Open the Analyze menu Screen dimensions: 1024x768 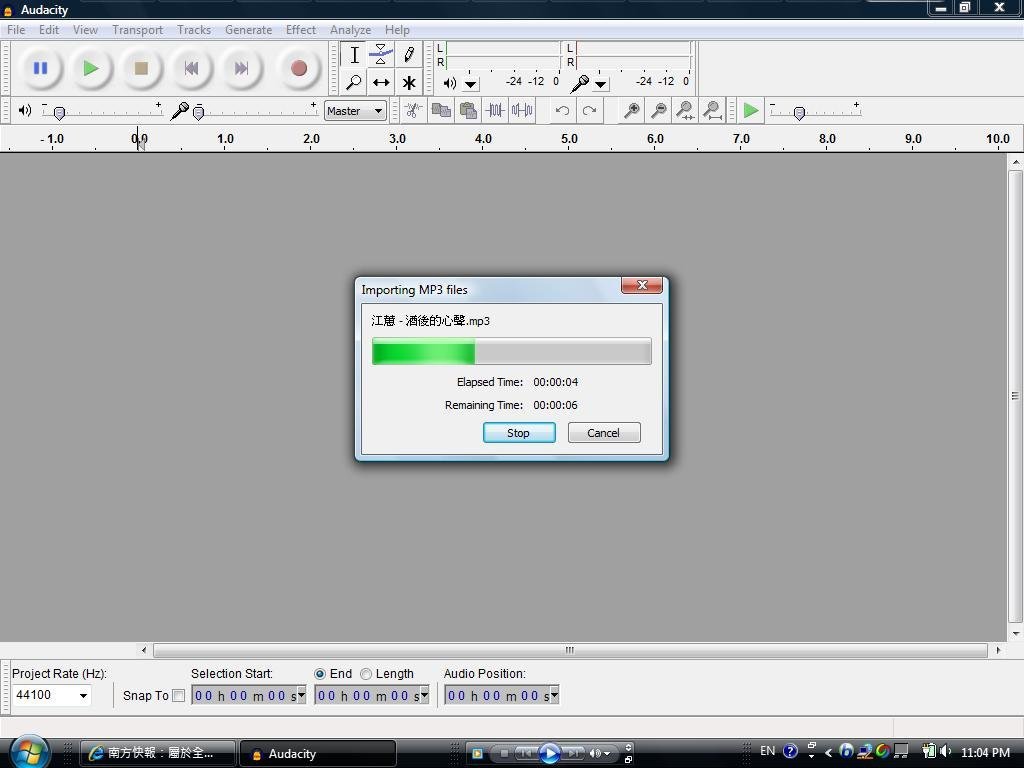click(351, 30)
